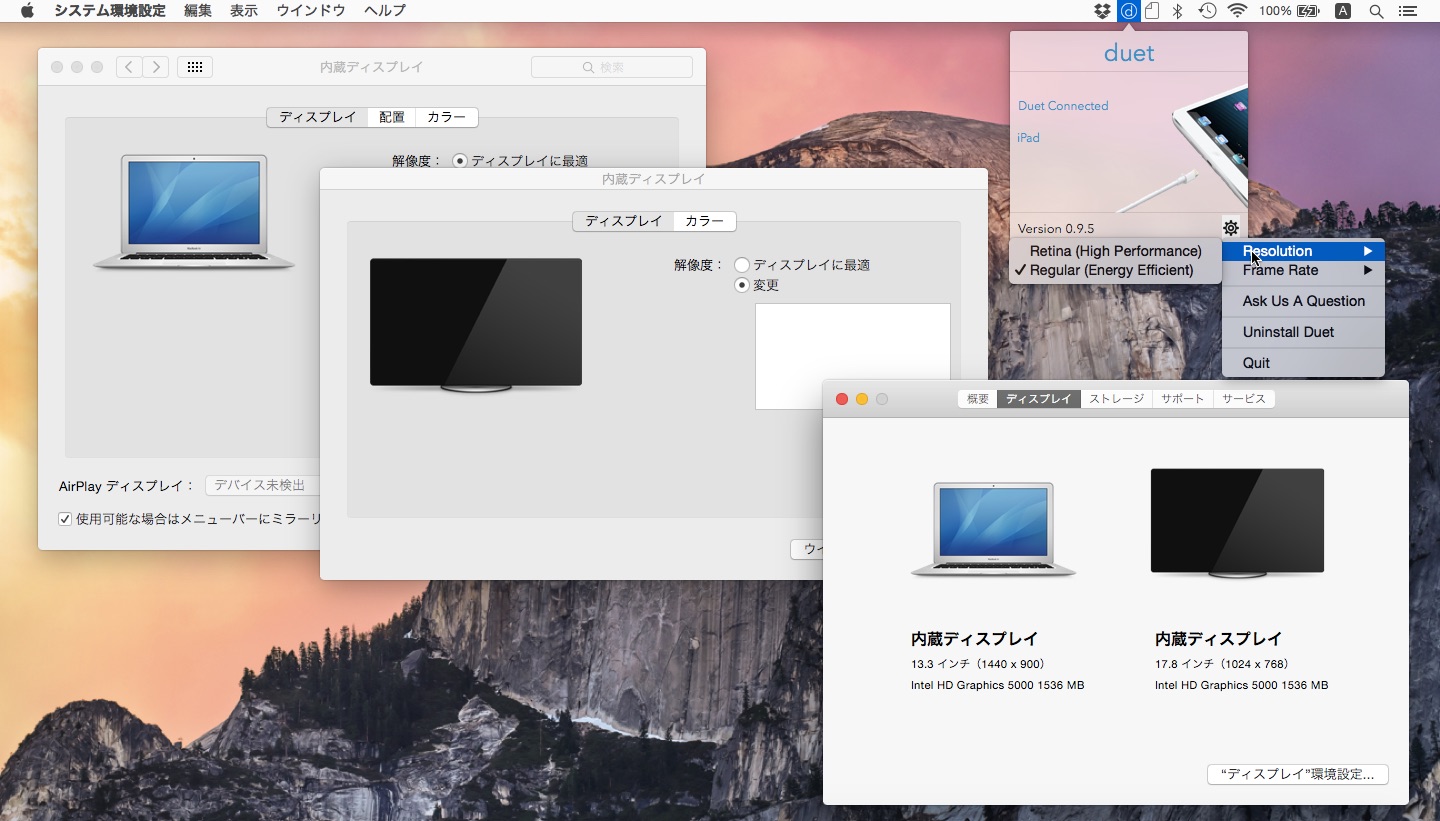
Task: Click the MacBook Air image in System Preferences
Action: [x=194, y=212]
